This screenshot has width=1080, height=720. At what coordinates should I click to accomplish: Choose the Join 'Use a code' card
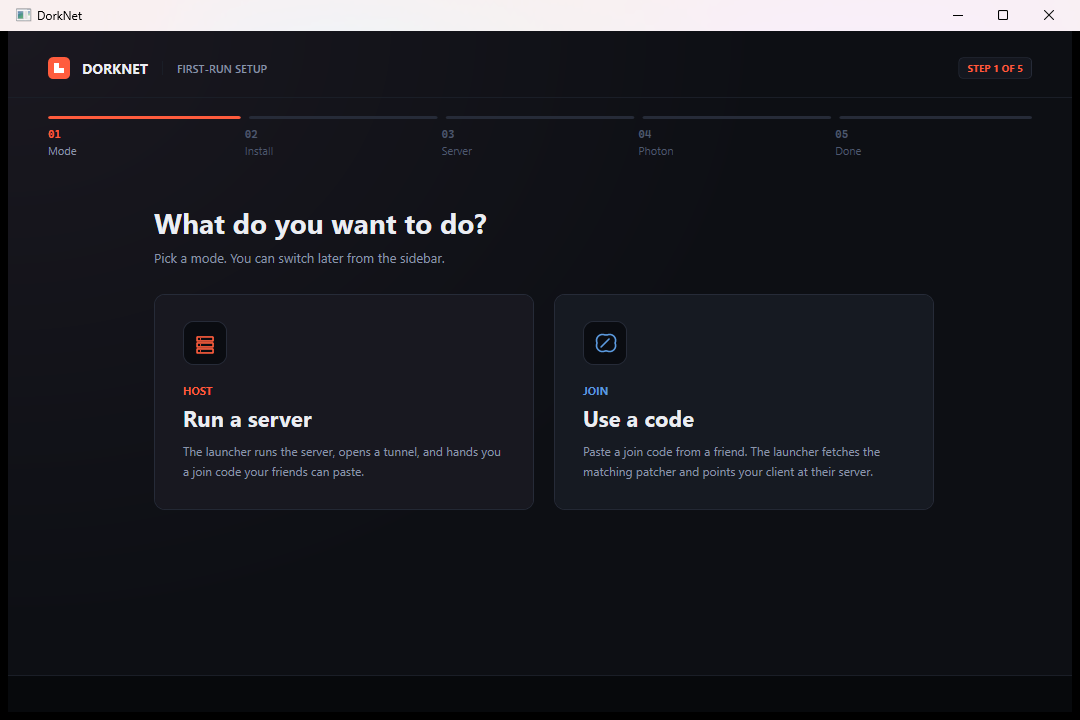(x=744, y=402)
